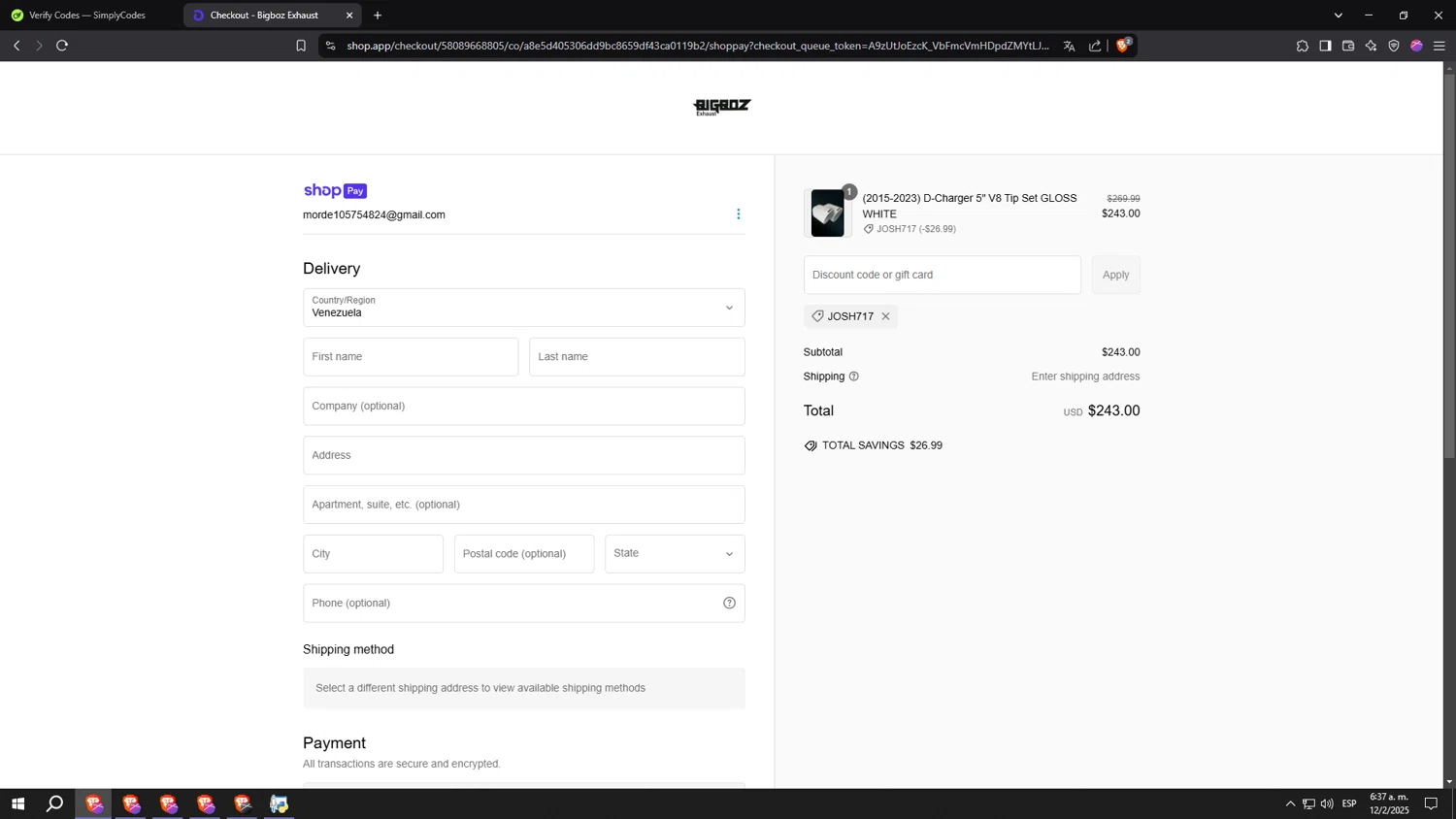1456x819 pixels.
Task: Focus the Company (optional) field
Action: click(524, 407)
